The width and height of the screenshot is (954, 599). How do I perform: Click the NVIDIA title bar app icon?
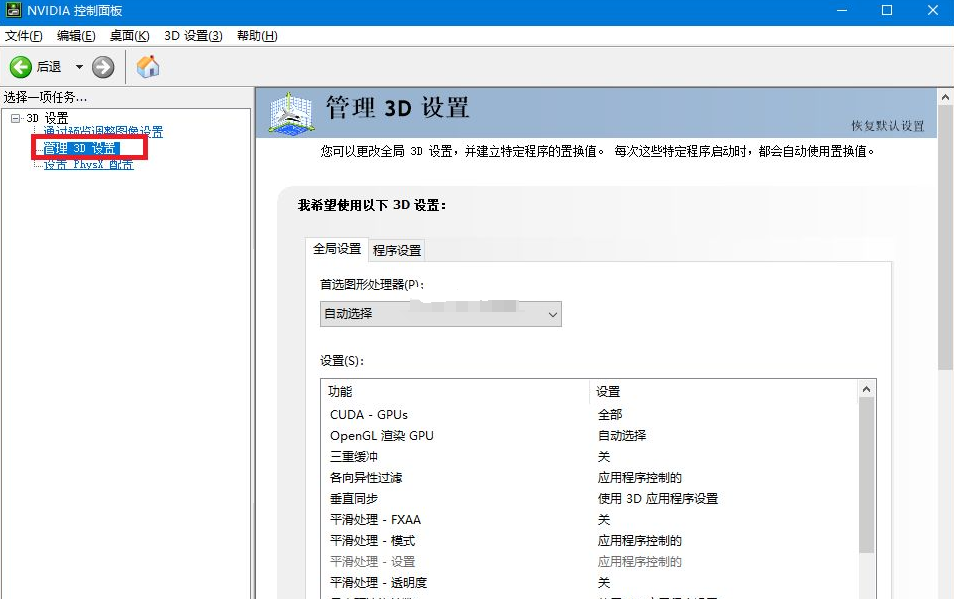point(13,10)
